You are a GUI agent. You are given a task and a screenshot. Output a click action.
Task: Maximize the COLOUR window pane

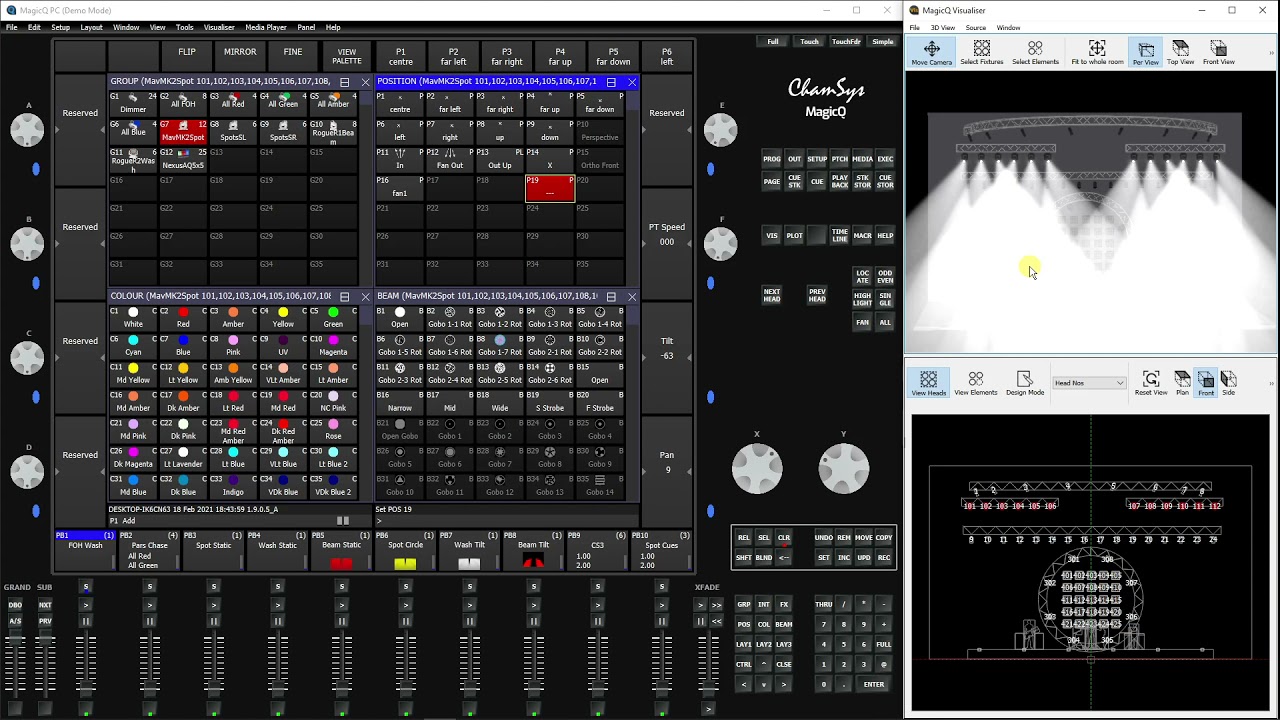pos(345,297)
